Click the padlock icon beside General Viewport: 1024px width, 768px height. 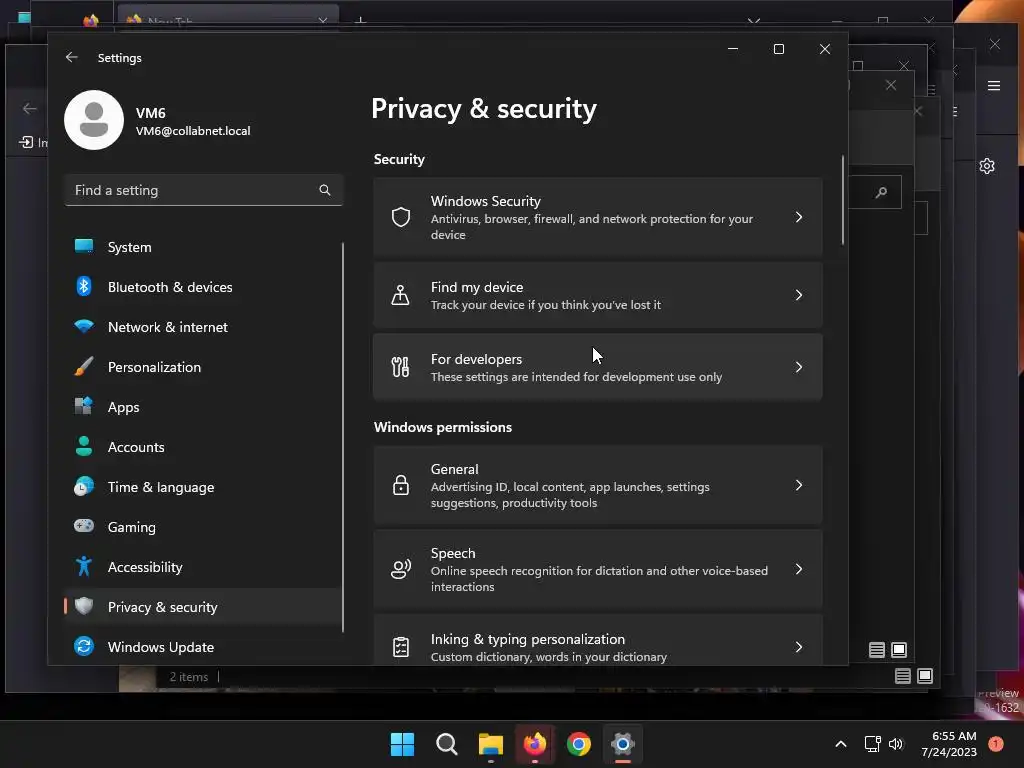point(400,485)
